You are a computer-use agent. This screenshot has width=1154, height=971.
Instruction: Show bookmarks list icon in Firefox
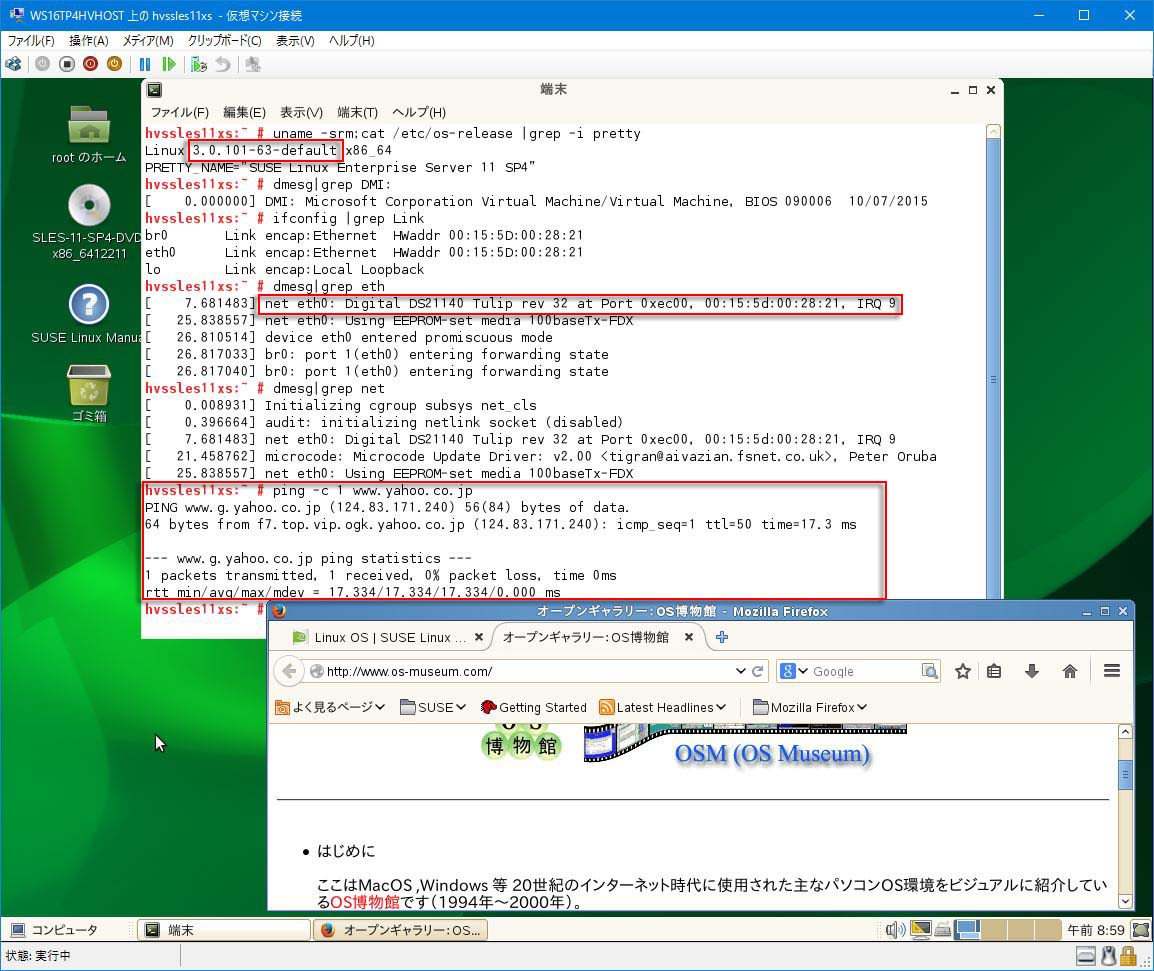[994, 671]
